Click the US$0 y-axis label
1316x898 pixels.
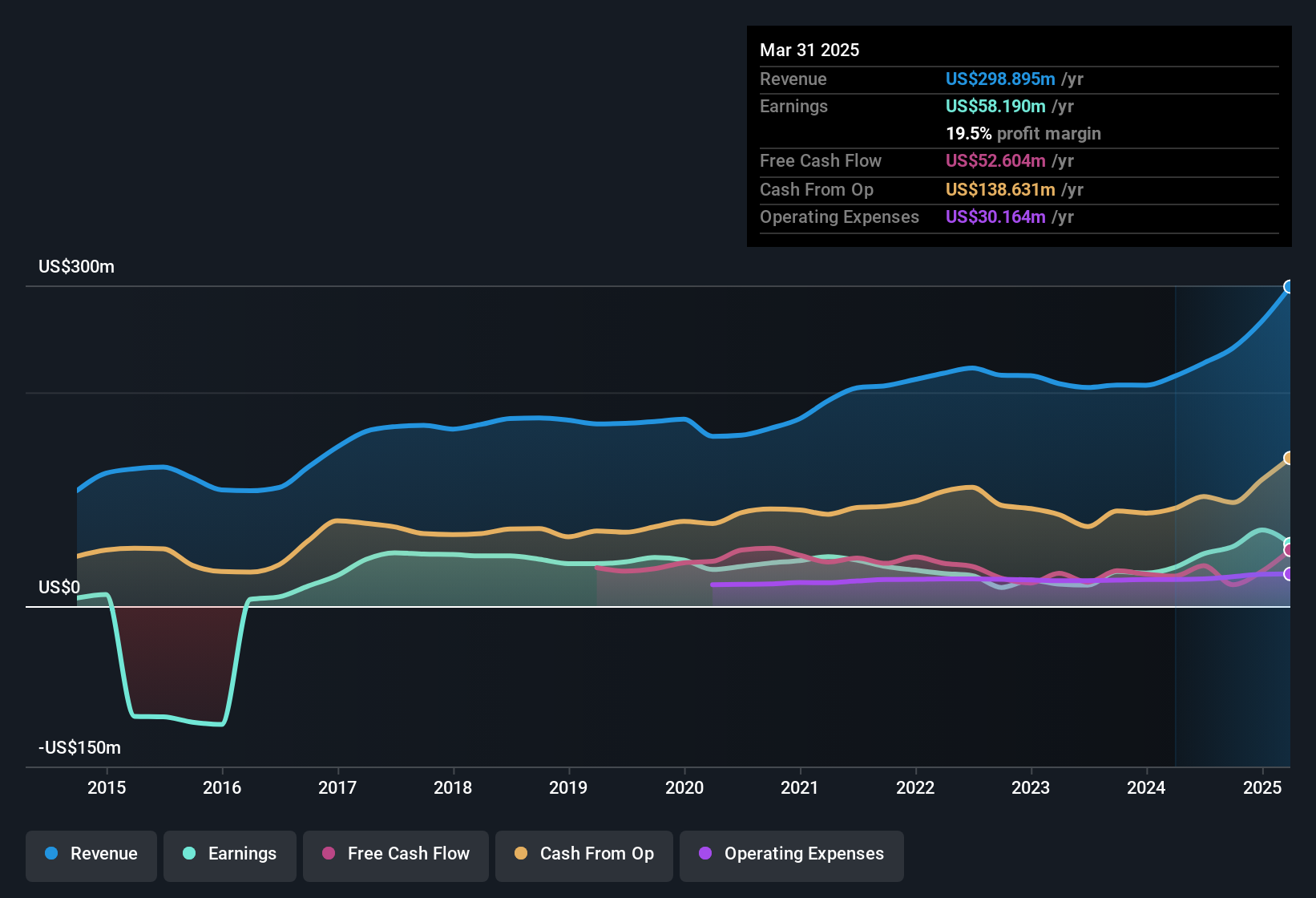(x=59, y=588)
